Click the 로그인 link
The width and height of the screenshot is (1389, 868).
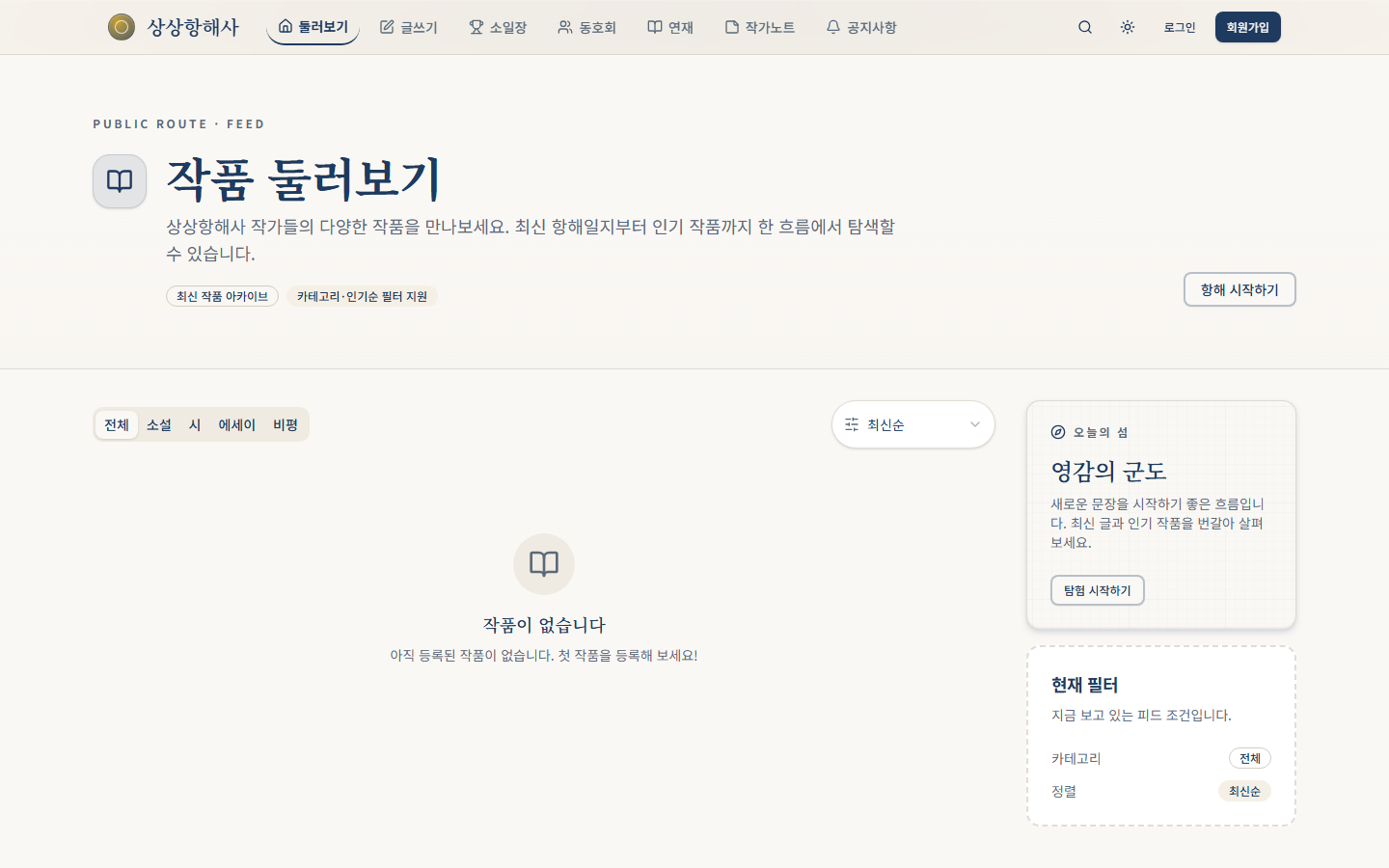click(x=1179, y=27)
